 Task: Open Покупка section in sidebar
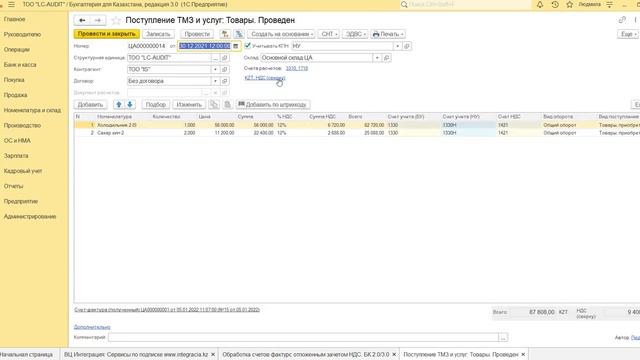[x=14, y=80]
